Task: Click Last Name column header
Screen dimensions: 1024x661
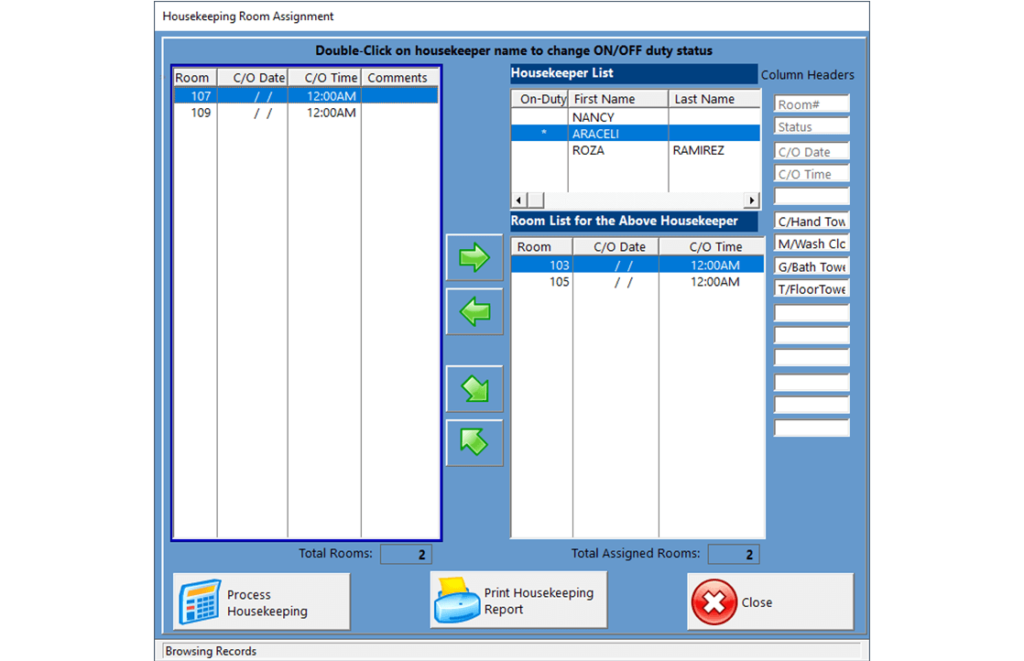Action: (714, 99)
